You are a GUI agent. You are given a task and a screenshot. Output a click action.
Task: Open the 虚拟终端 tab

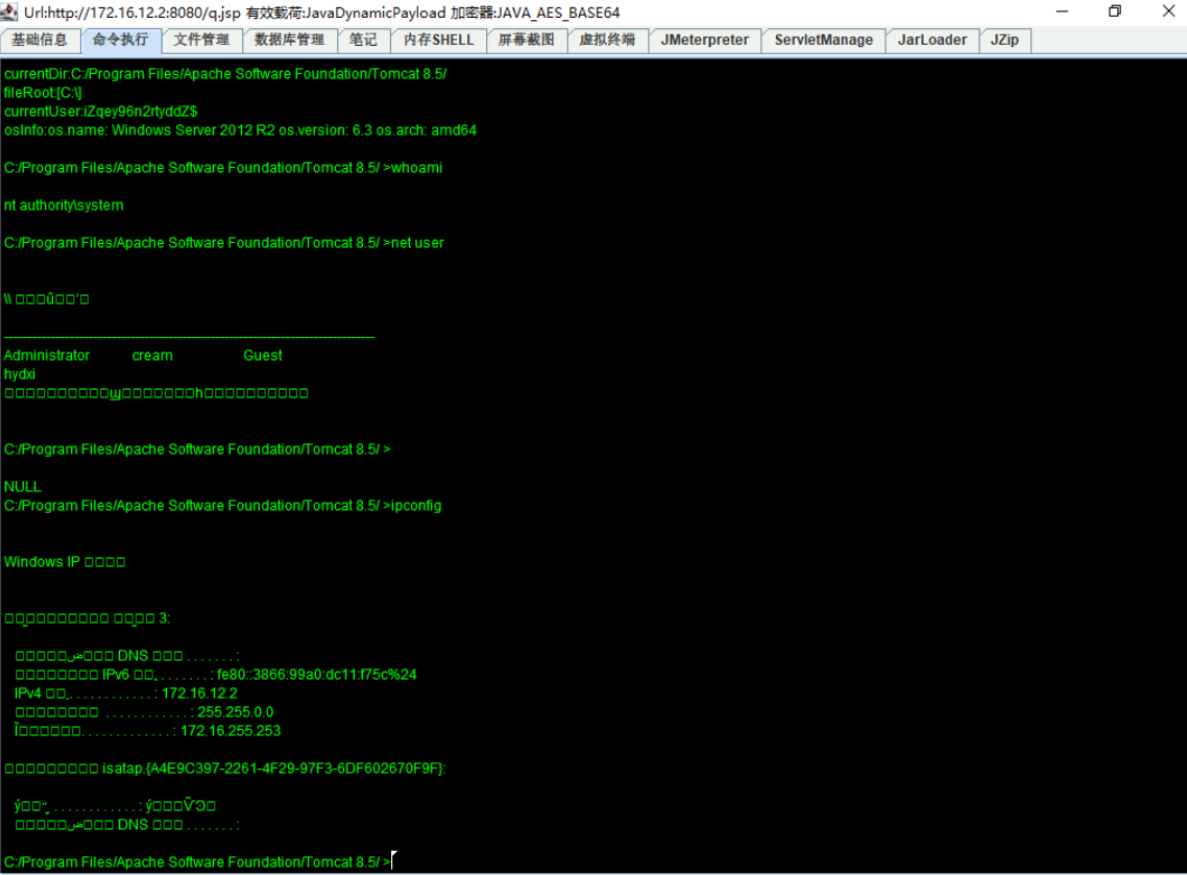pyautogui.click(x=607, y=40)
